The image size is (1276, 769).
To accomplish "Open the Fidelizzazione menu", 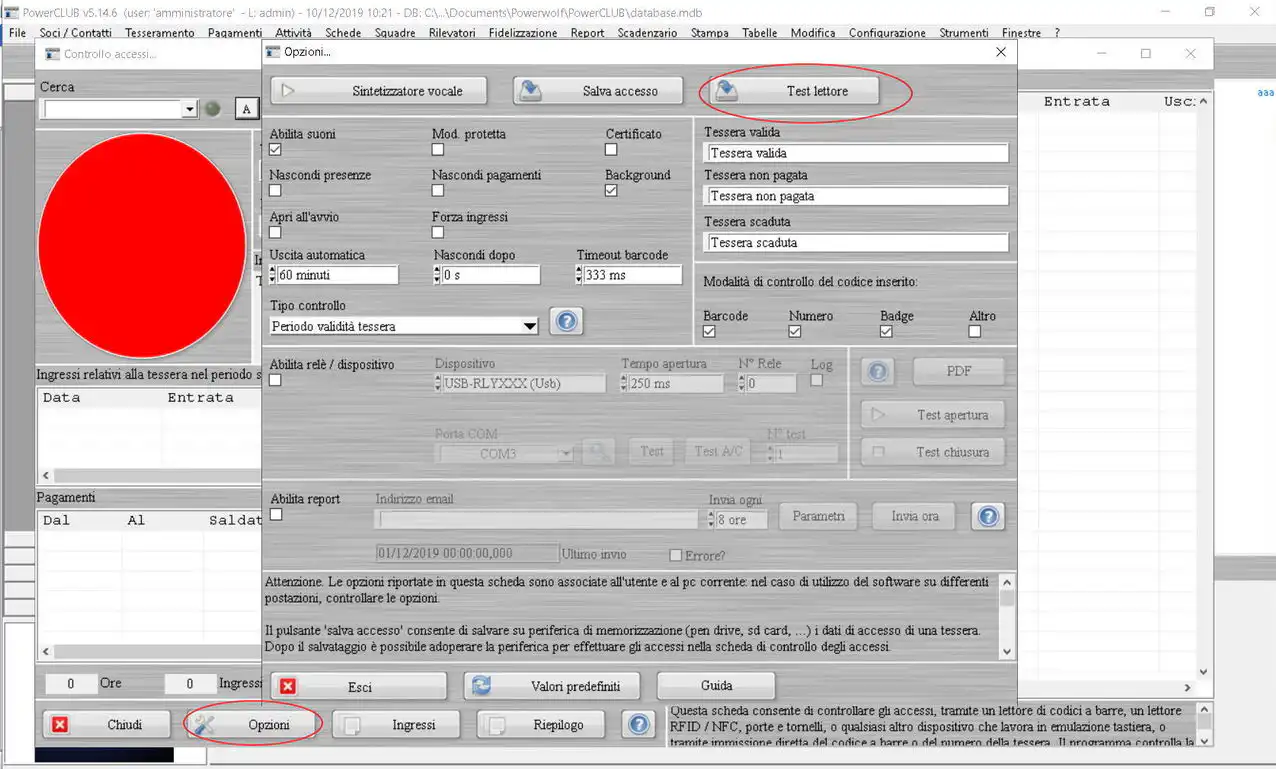I will [x=523, y=33].
